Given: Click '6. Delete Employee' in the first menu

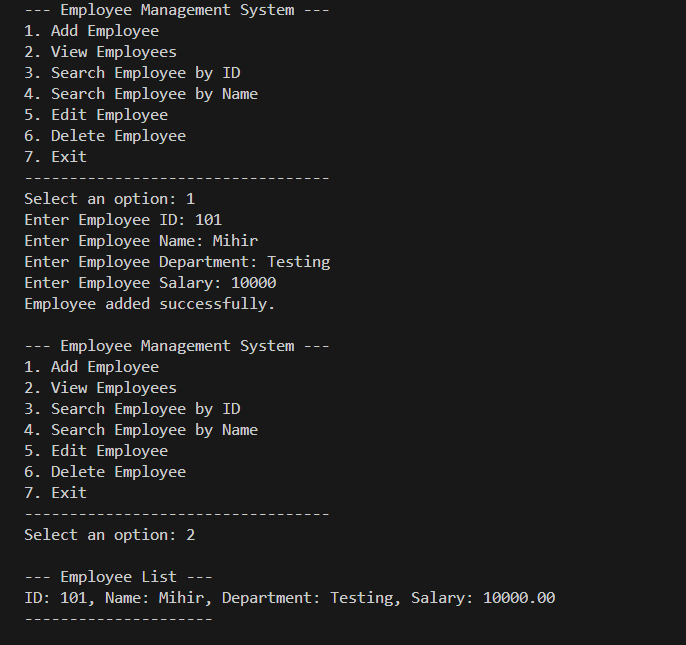Looking at the screenshot, I should tap(105, 136).
